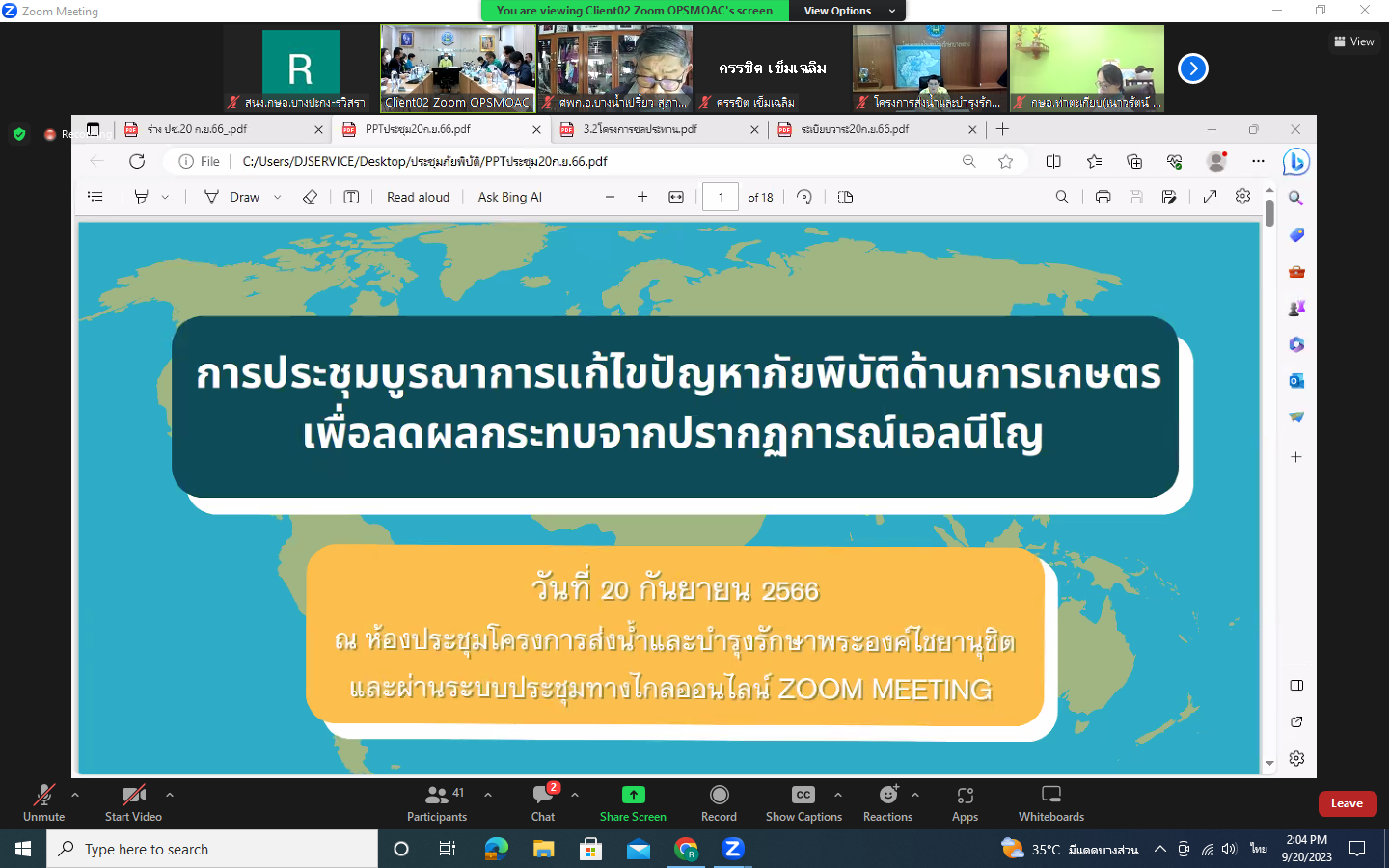Leave the meeting
This screenshot has width=1389, height=868.
(1347, 803)
